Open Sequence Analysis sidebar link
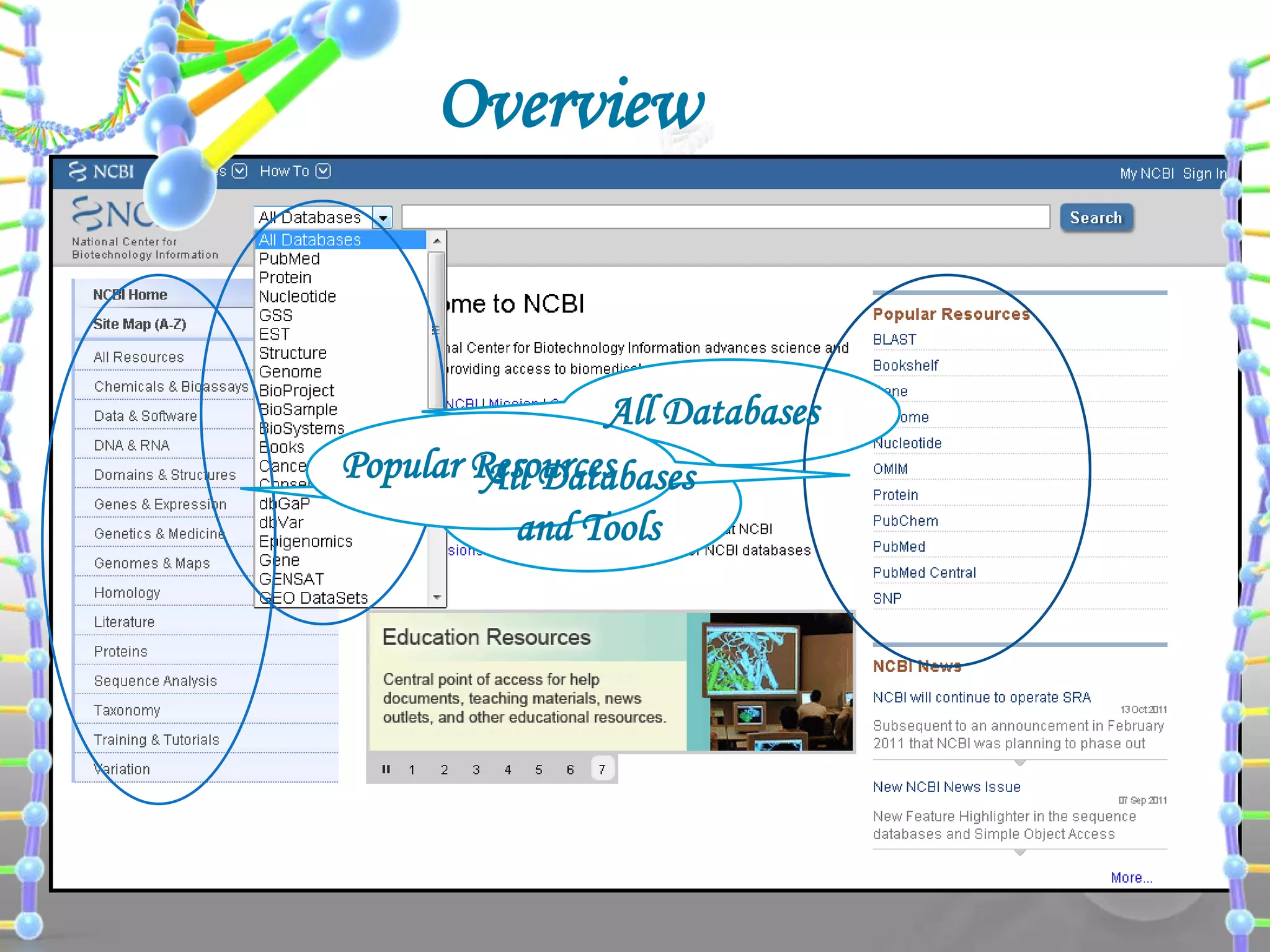This screenshot has height=952, width=1270. click(155, 681)
